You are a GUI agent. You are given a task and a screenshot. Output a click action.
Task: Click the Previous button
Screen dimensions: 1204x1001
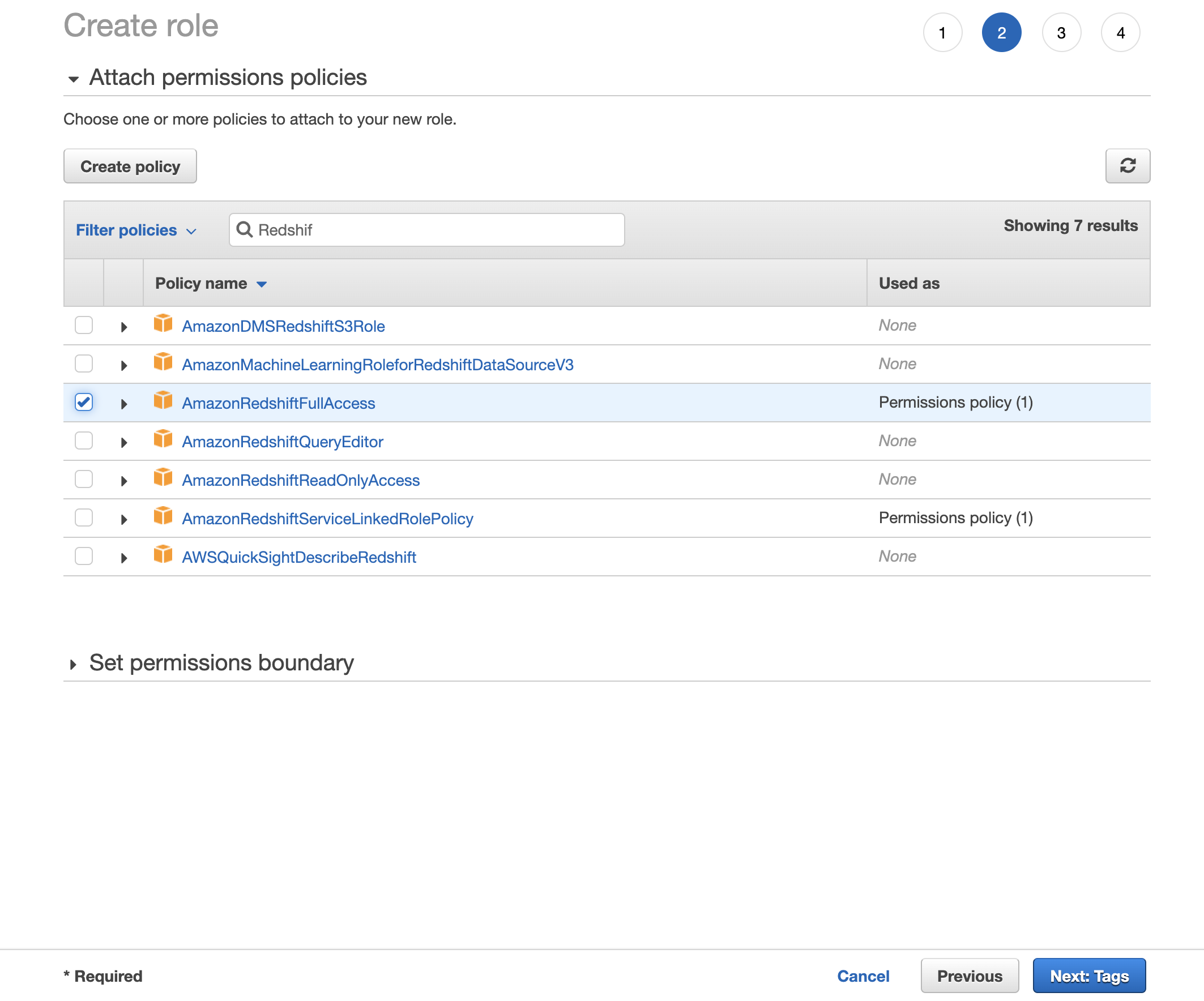pyautogui.click(x=970, y=975)
